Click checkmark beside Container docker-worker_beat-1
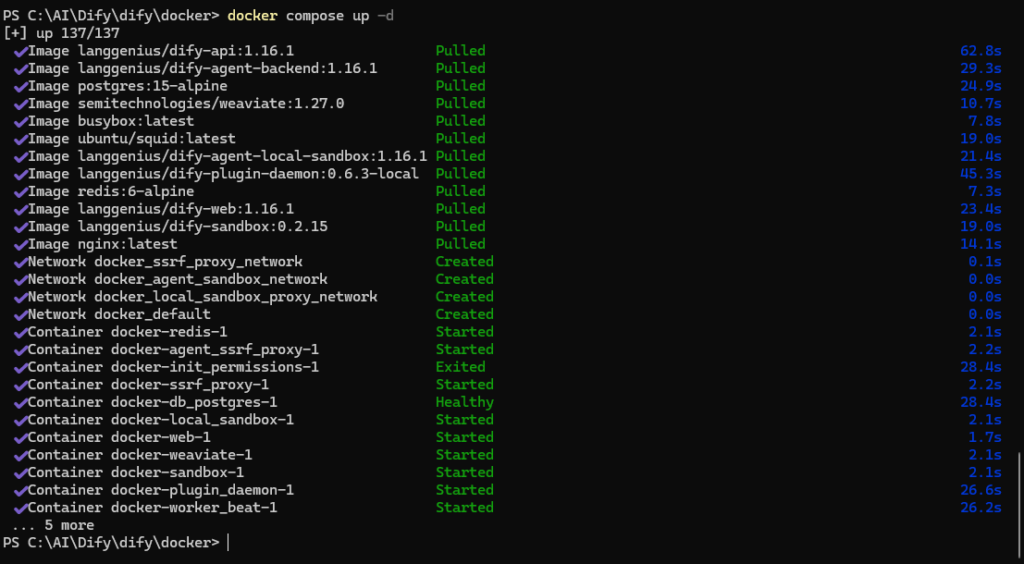 (20, 508)
